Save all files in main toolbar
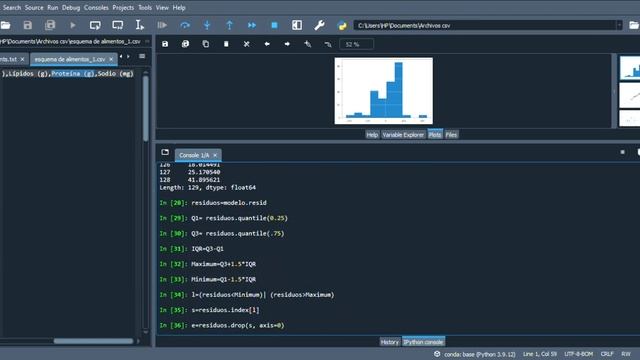The image size is (640, 360). pos(50,25)
